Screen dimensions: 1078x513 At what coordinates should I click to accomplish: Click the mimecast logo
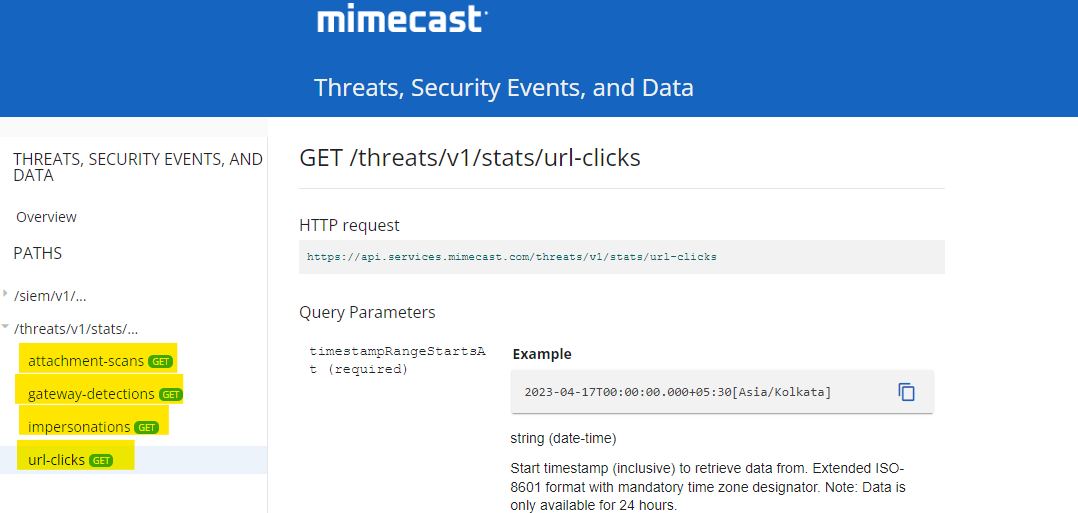(x=402, y=20)
